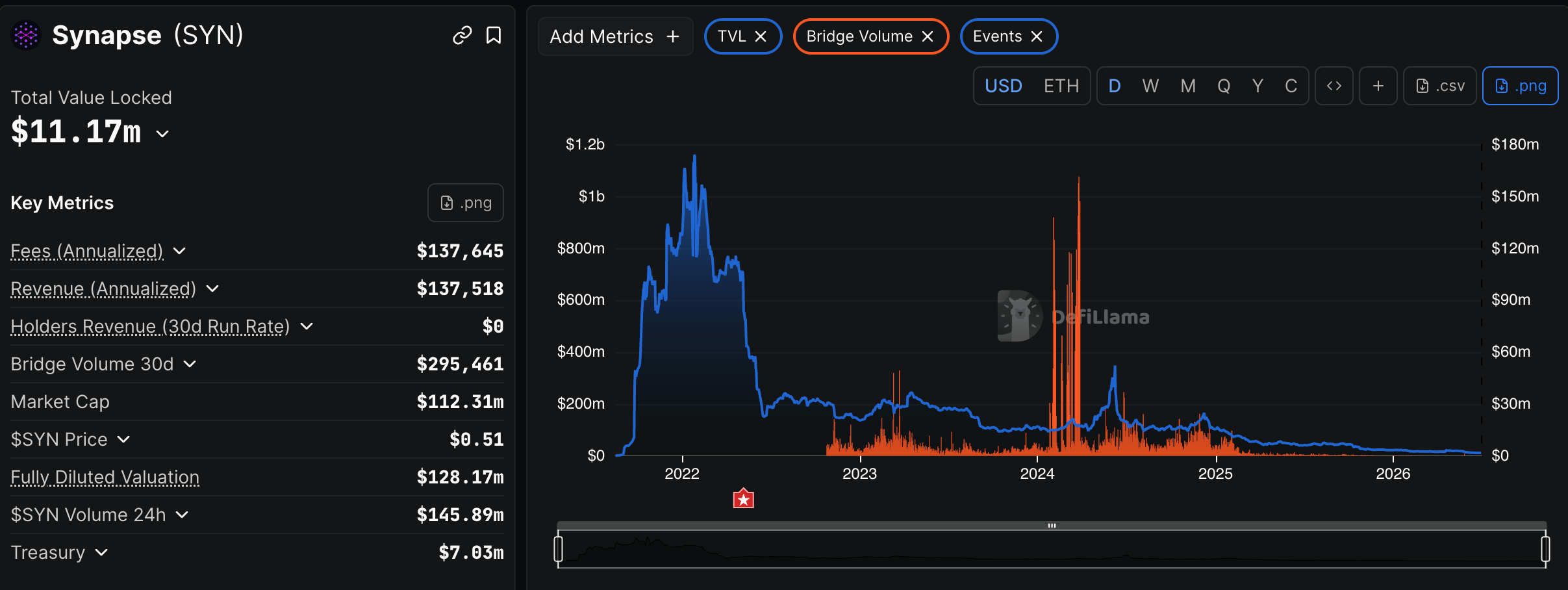
Task: Download the chart as .png
Action: pos(1521,86)
